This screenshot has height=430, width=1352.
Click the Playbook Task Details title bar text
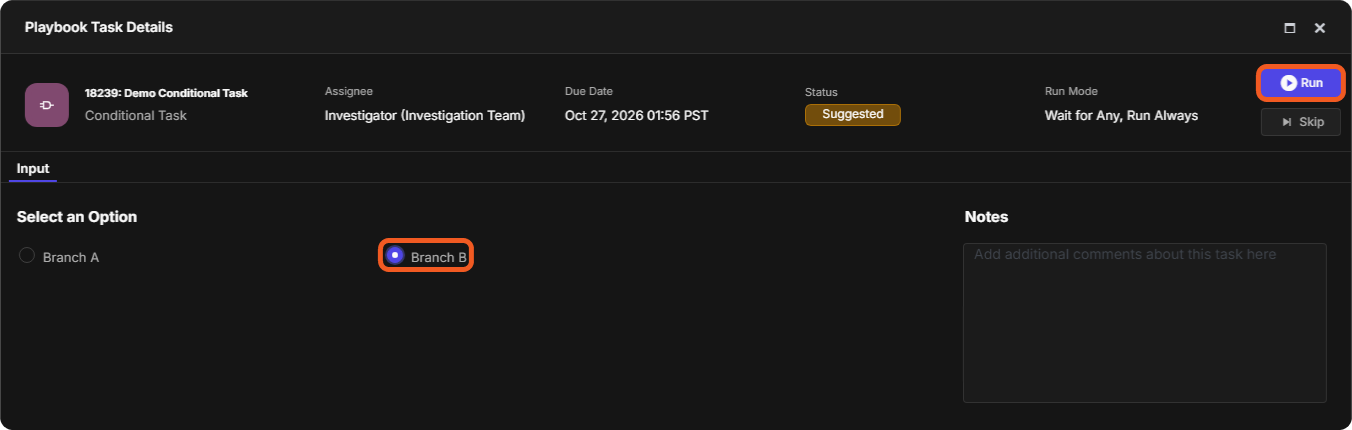point(99,27)
